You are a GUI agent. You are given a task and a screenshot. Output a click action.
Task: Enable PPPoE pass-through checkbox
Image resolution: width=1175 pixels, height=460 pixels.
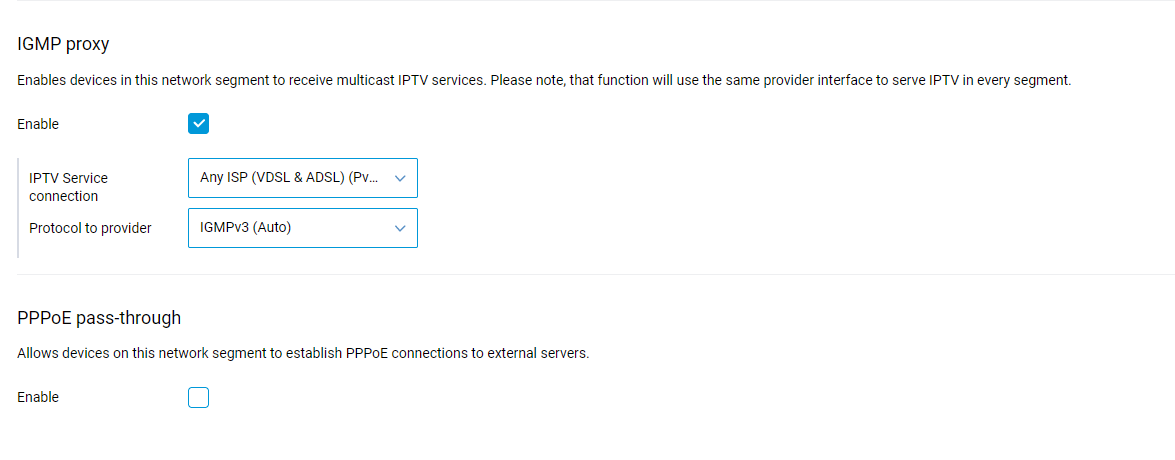[199, 397]
